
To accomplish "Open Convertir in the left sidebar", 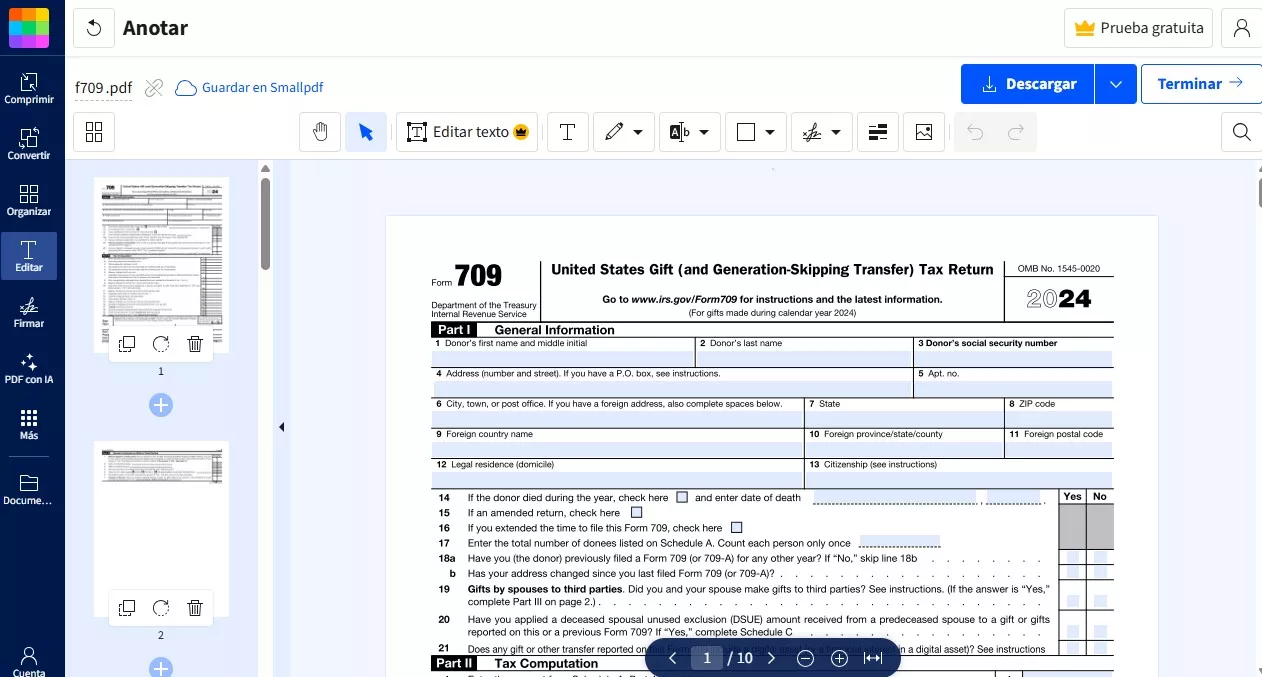I will click(x=29, y=144).
